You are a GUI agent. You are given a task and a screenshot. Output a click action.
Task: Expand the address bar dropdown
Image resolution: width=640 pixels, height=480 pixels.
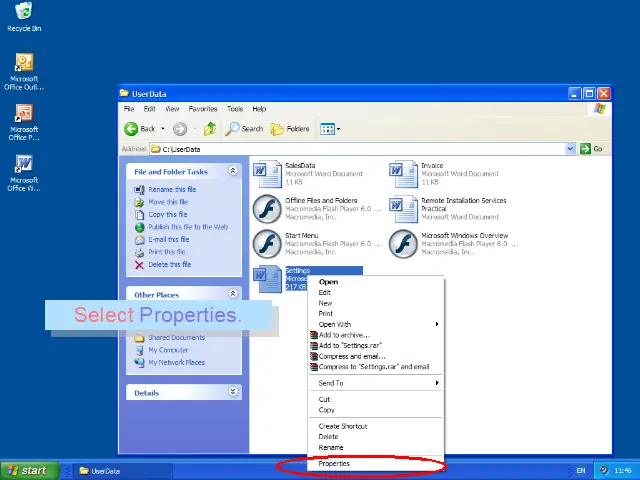pyautogui.click(x=571, y=149)
